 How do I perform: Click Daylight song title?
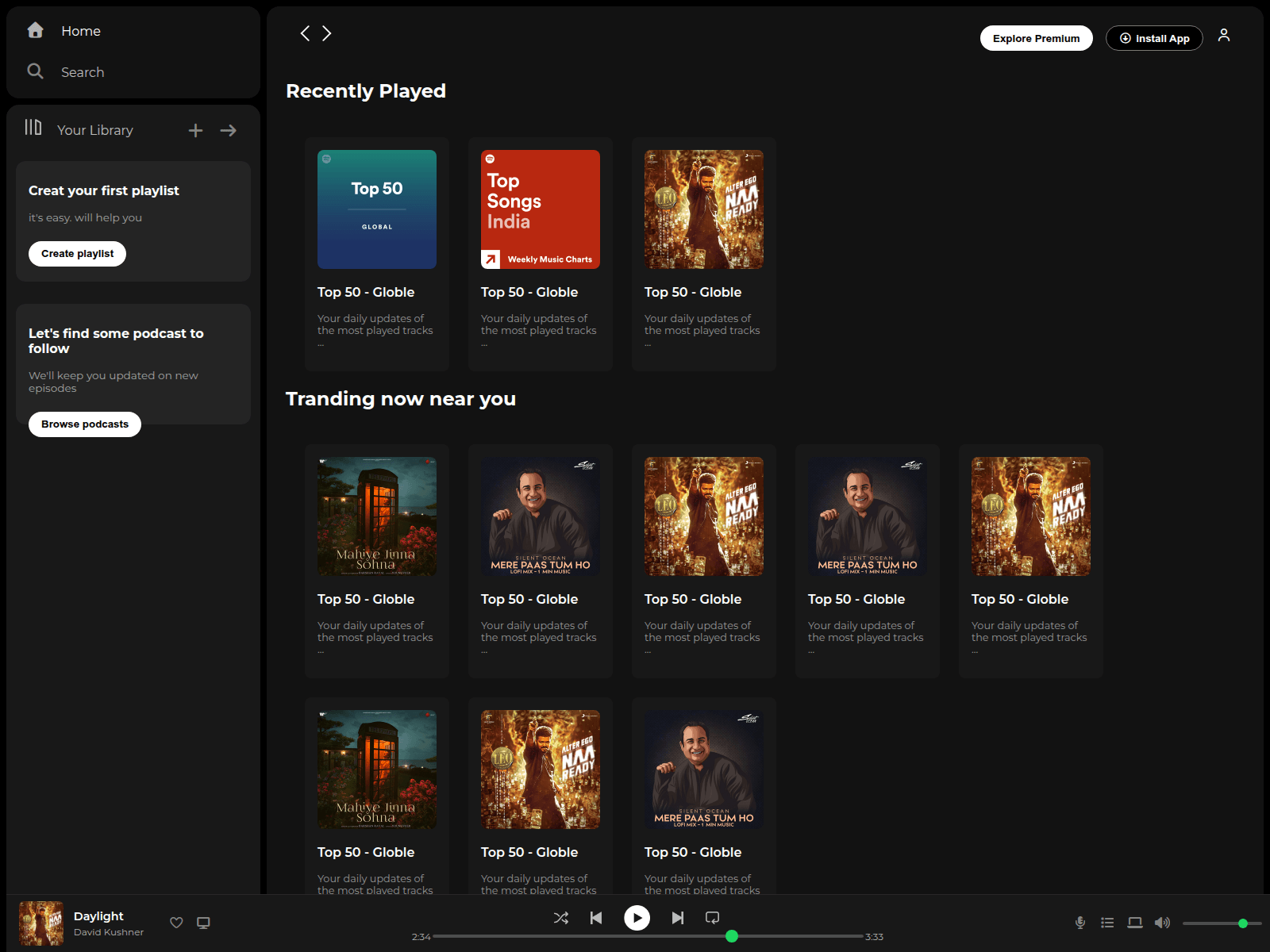[98, 916]
